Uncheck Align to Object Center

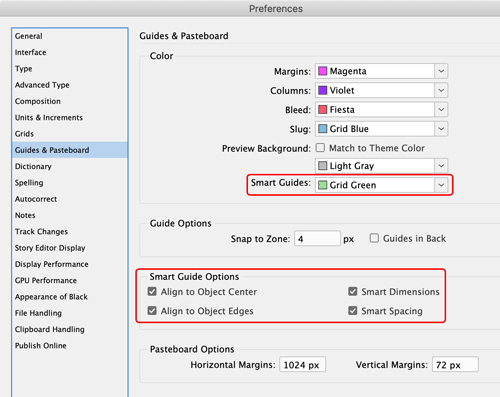click(x=152, y=292)
